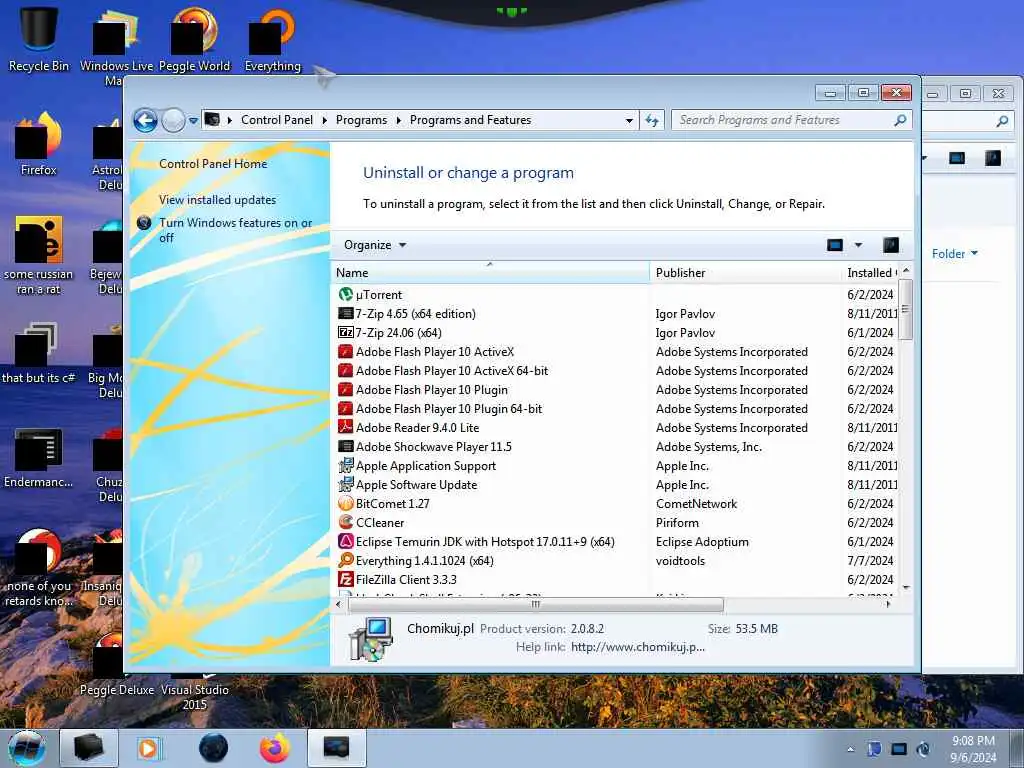The width and height of the screenshot is (1024, 768).
Task: Open Control Panel Home link
Action: click(x=213, y=164)
